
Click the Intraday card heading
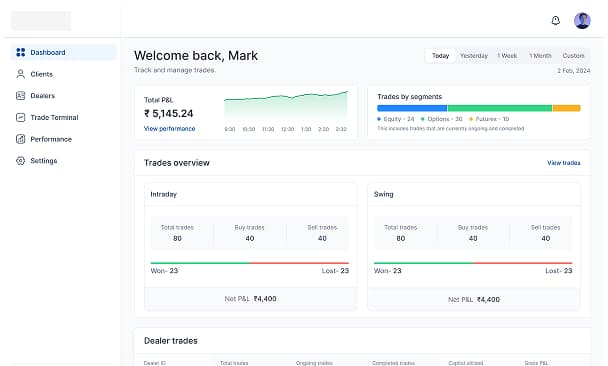[x=164, y=194]
